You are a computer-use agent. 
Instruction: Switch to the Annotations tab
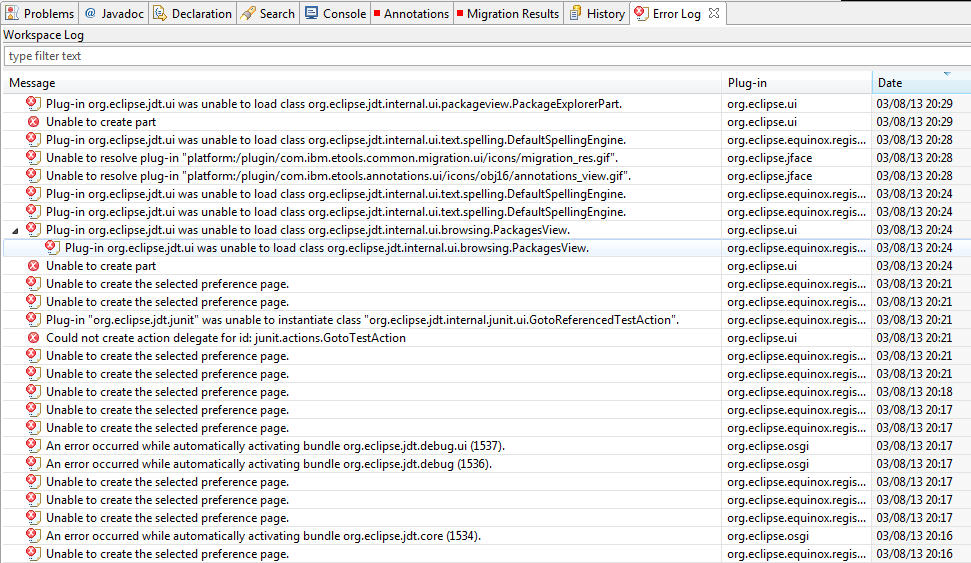[x=411, y=13]
